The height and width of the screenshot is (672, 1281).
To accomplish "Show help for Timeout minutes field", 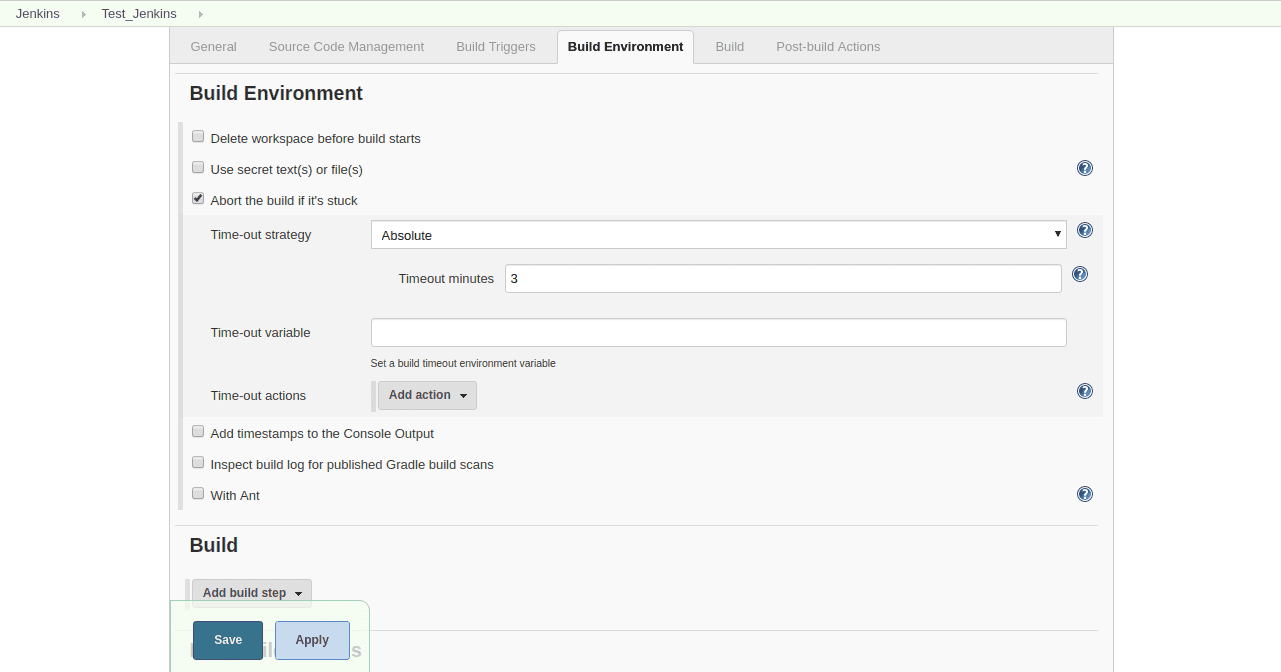I will pos(1079,274).
